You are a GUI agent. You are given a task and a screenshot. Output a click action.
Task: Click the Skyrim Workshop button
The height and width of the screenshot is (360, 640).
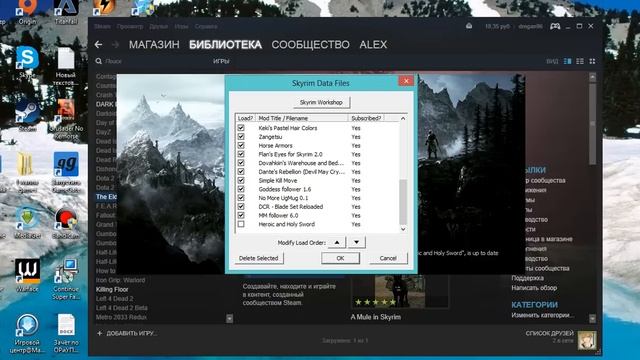coord(321,102)
